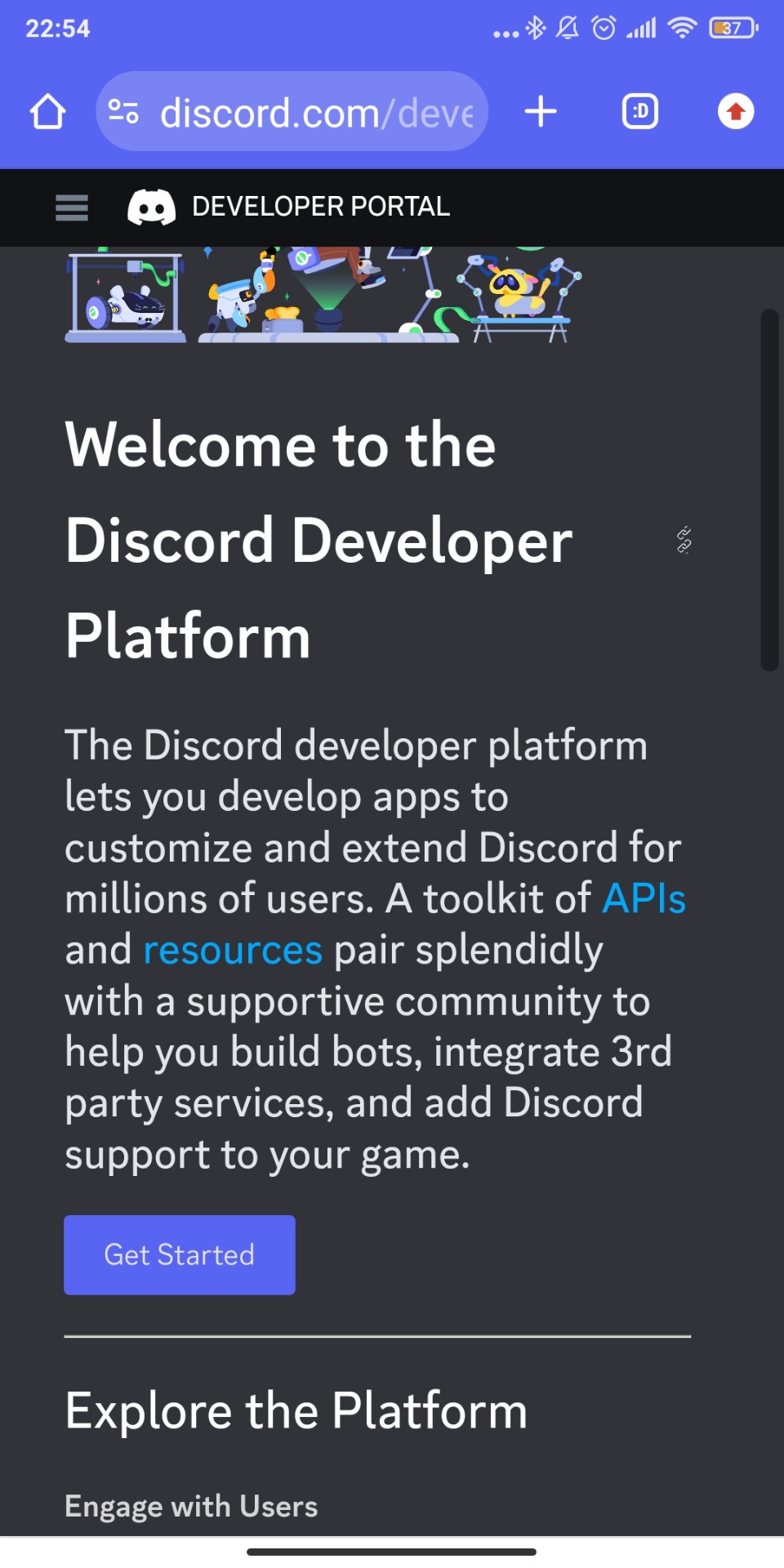Tap the muted notification bell icon
Viewport: 784px width, 1568px height.
568,29
